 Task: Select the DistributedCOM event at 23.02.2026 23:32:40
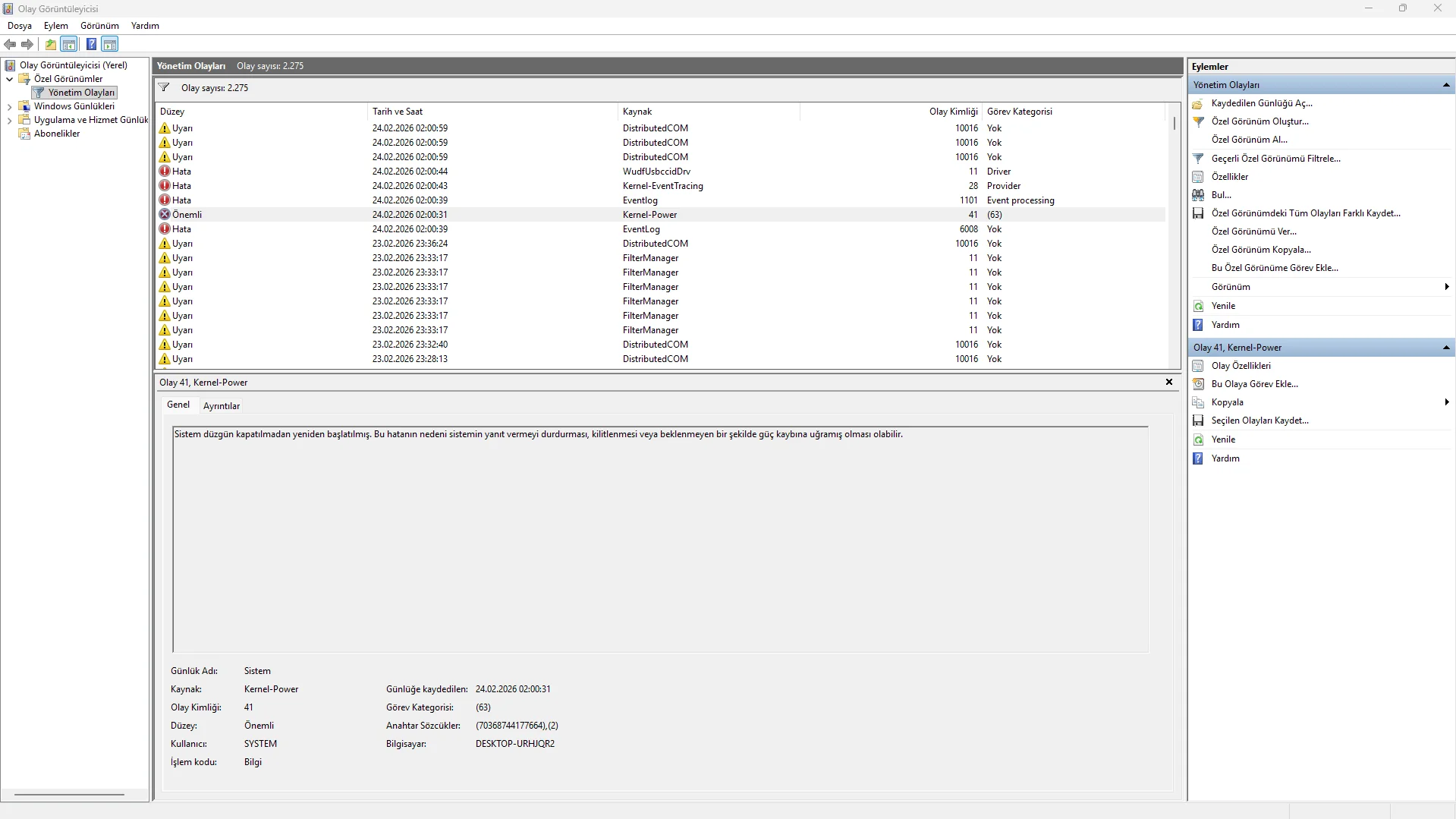point(660,345)
